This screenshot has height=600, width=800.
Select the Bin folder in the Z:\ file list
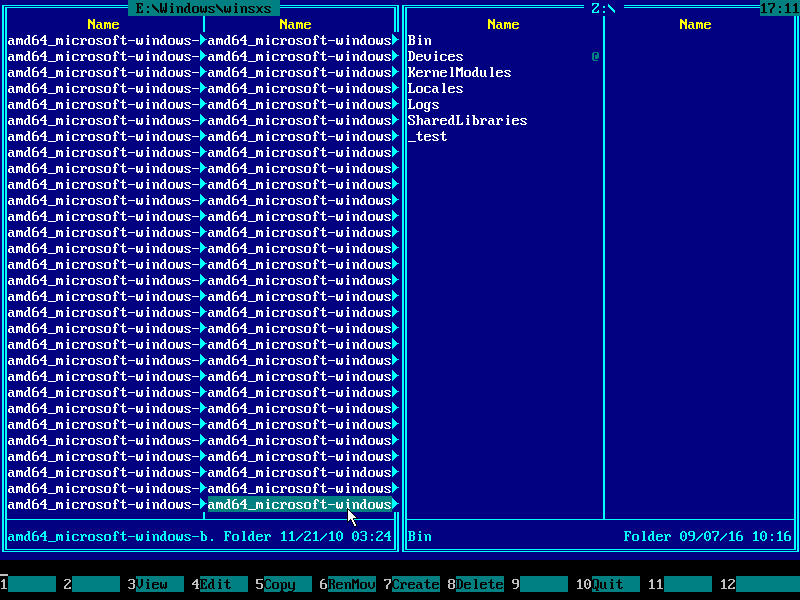point(419,40)
